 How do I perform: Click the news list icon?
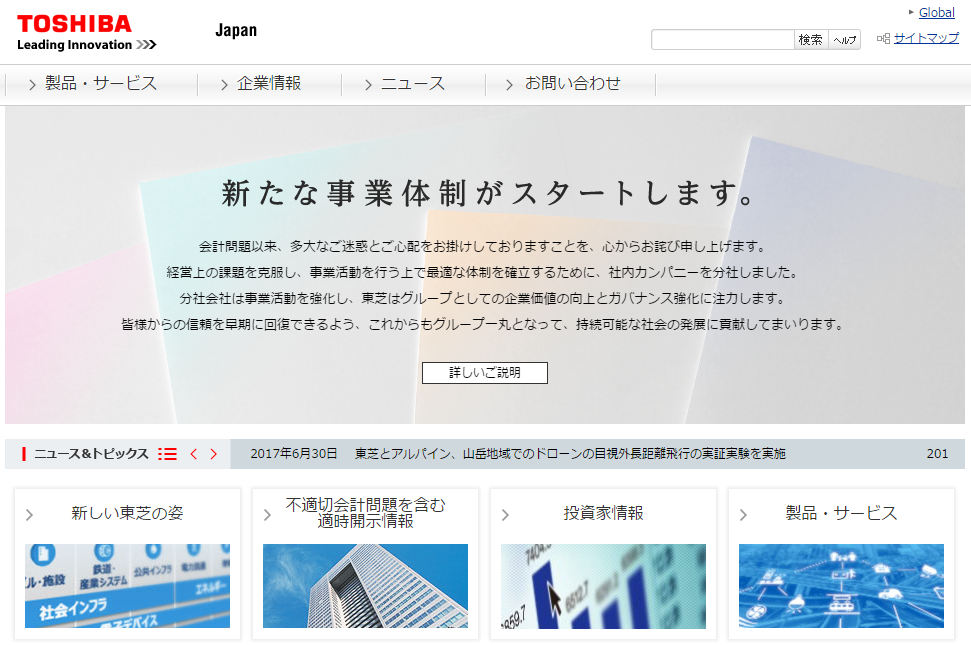click(167, 454)
